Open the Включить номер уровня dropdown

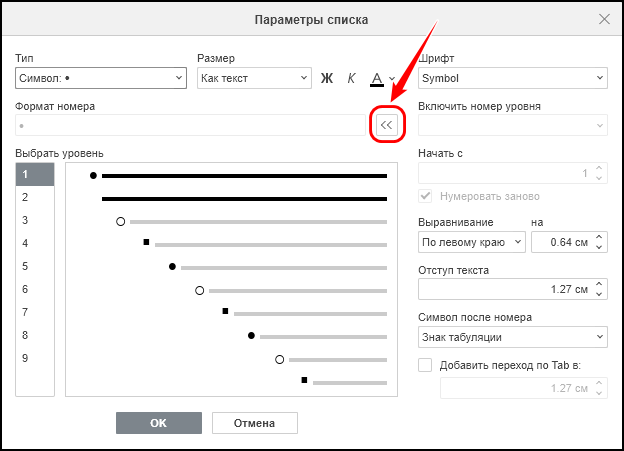click(x=513, y=125)
